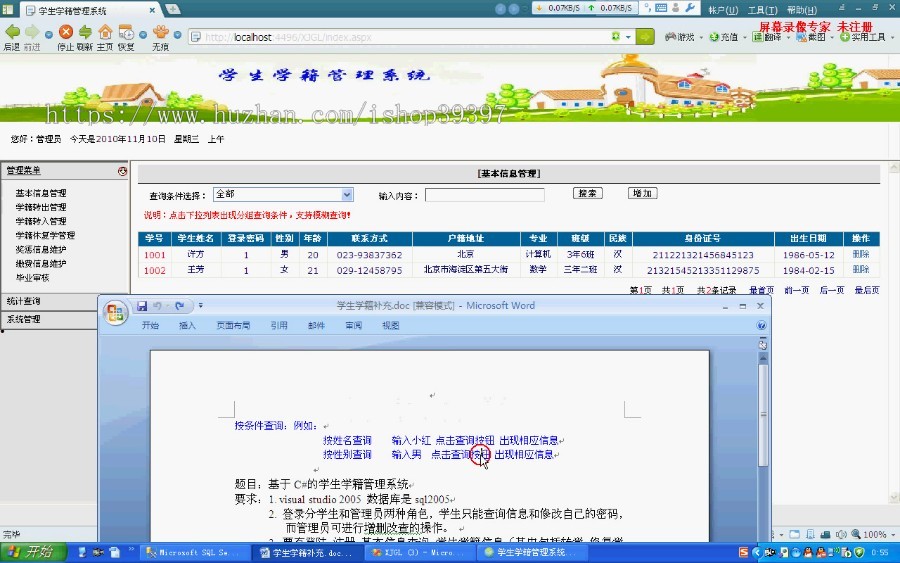
Task: Switch to Word 引用 ribbon tab
Action: [x=279, y=325]
